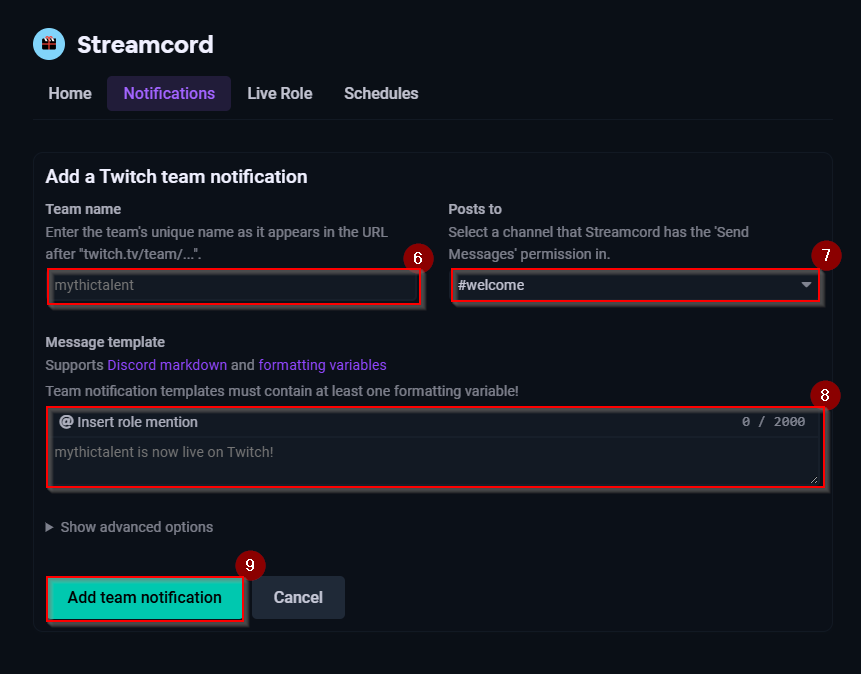Open the Discord markdown link
The height and width of the screenshot is (674, 861).
tap(167, 364)
